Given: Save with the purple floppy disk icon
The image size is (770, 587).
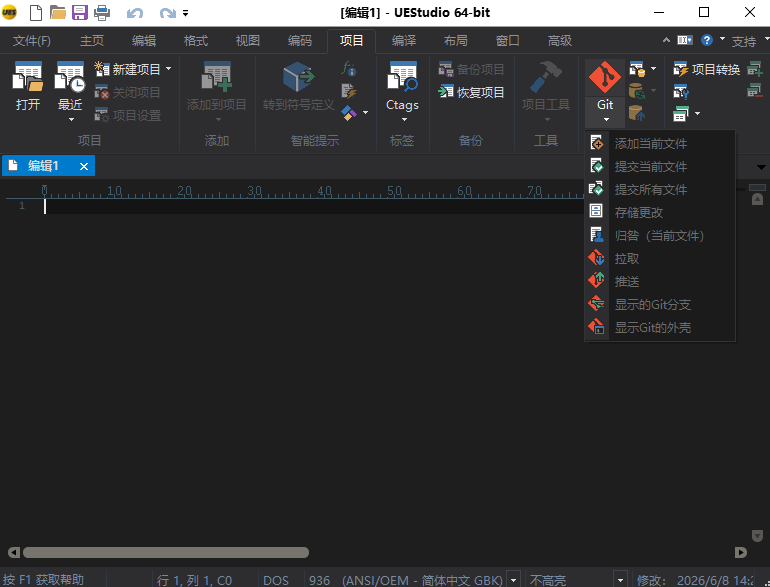Looking at the screenshot, I should 80,12.
